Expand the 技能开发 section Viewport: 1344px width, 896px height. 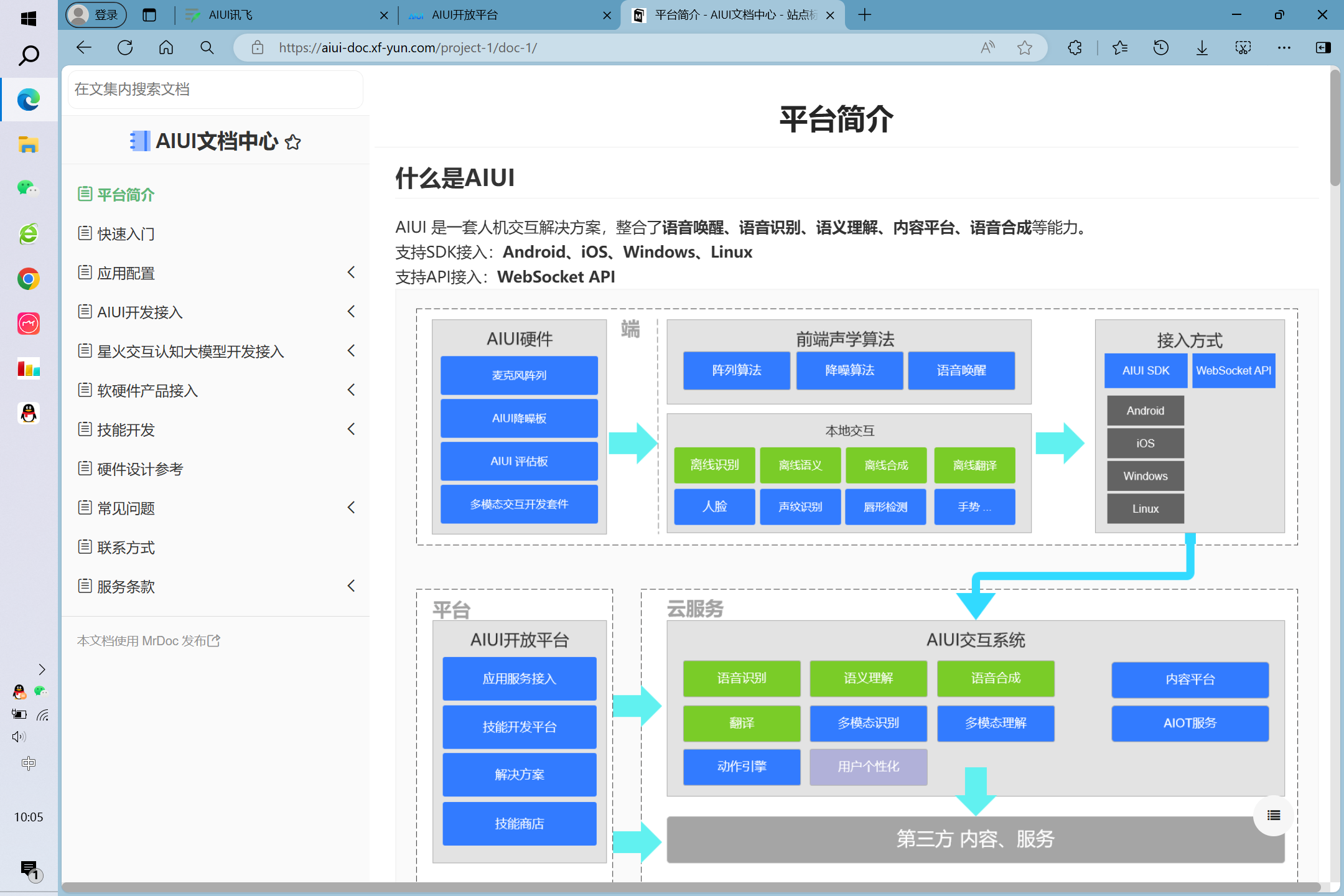click(x=352, y=429)
